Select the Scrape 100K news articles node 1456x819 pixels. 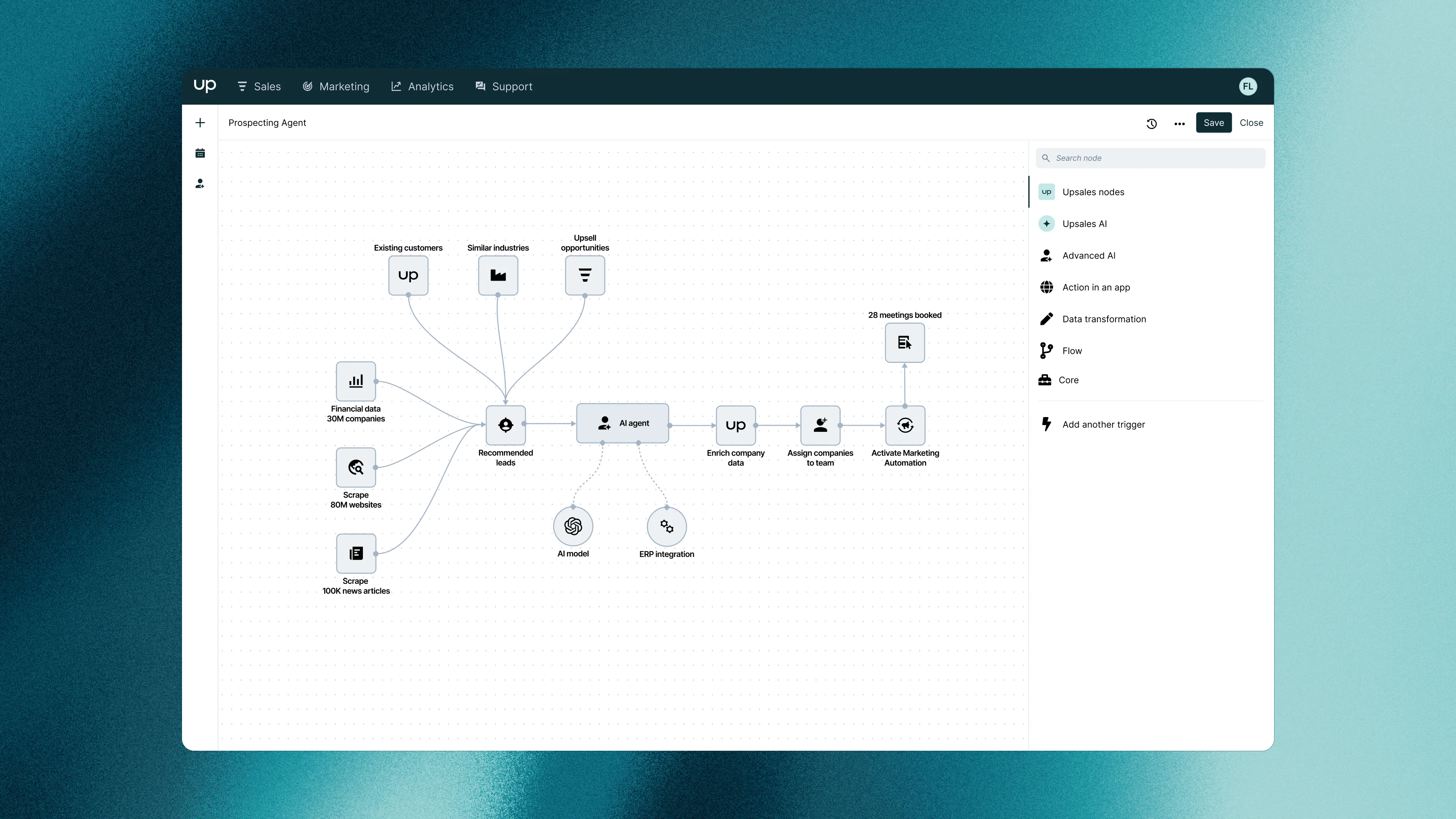356,553
